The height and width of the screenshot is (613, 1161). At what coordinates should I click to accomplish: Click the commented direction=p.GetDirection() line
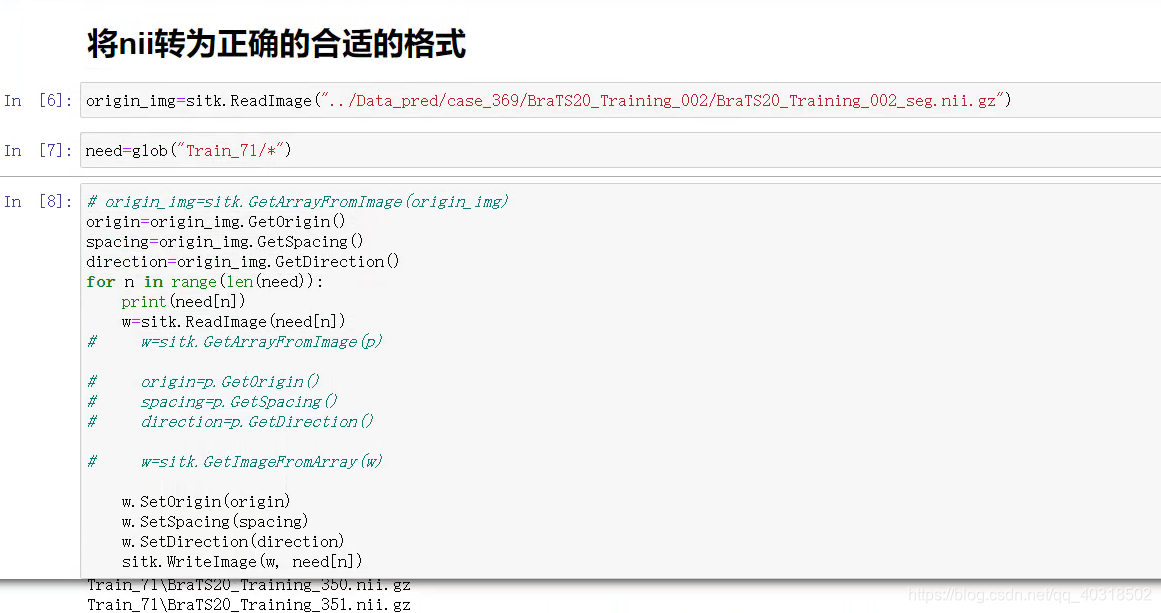tap(230, 421)
